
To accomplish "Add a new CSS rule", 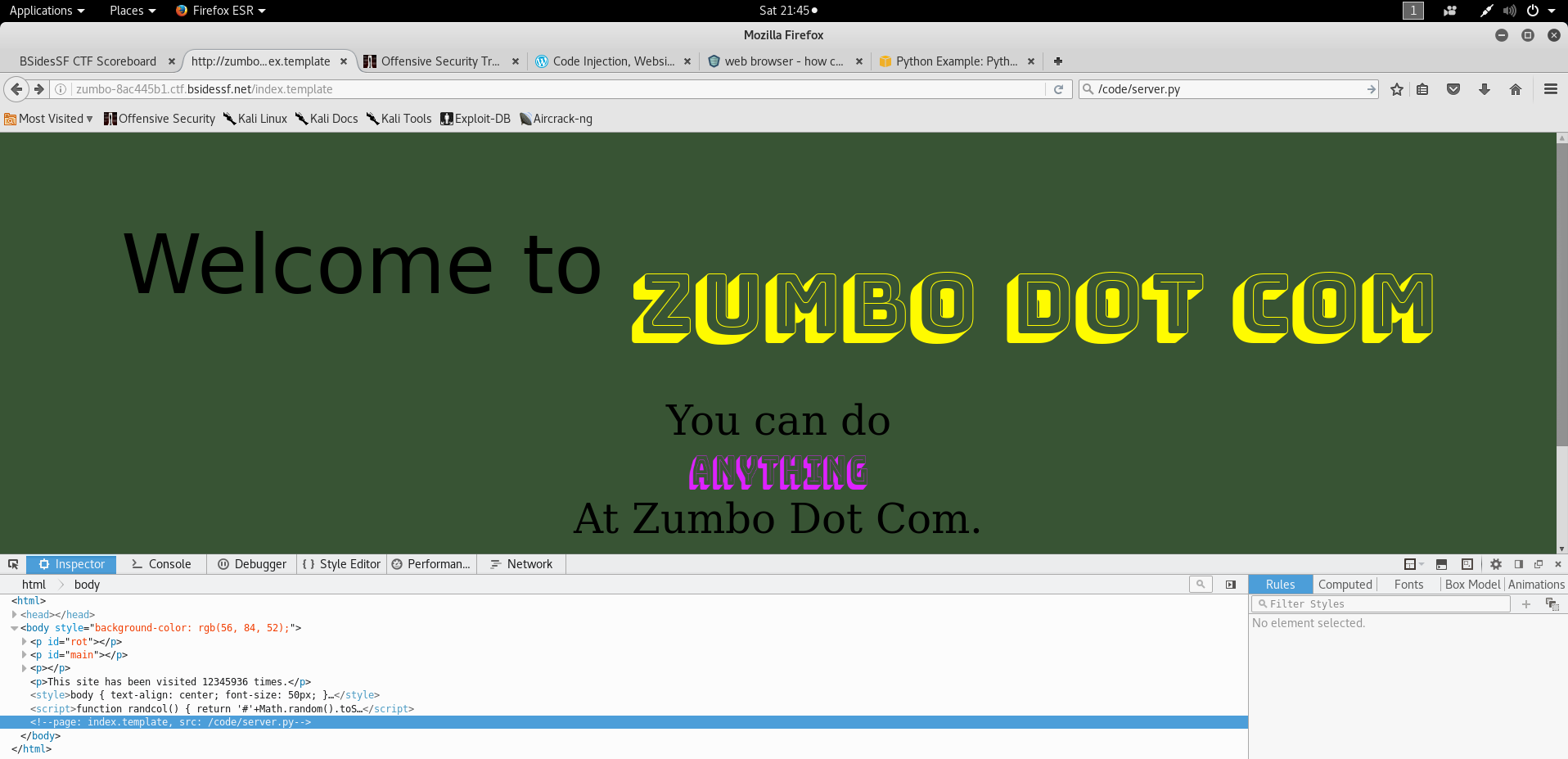I will [1526, 604].
